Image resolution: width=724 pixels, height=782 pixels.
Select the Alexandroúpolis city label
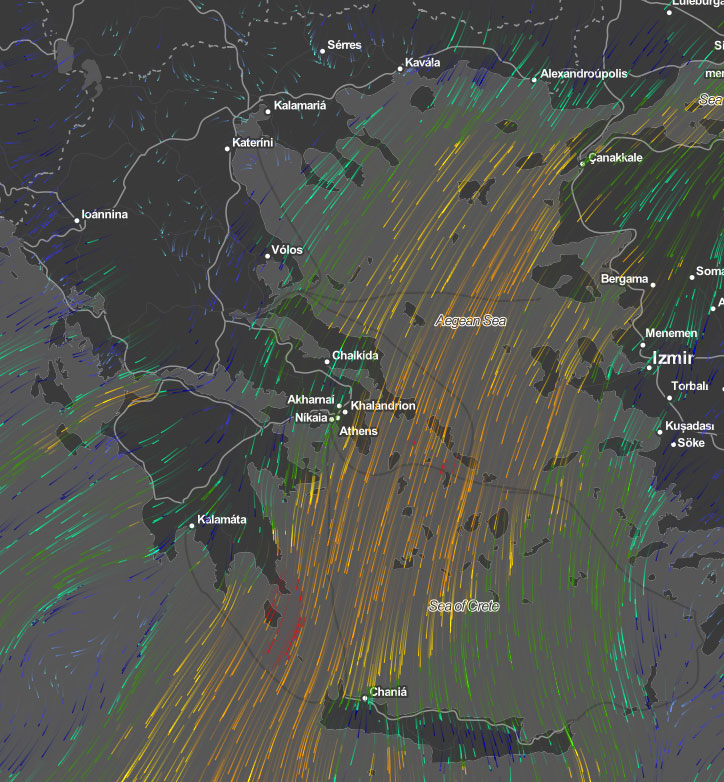[584, 74]
